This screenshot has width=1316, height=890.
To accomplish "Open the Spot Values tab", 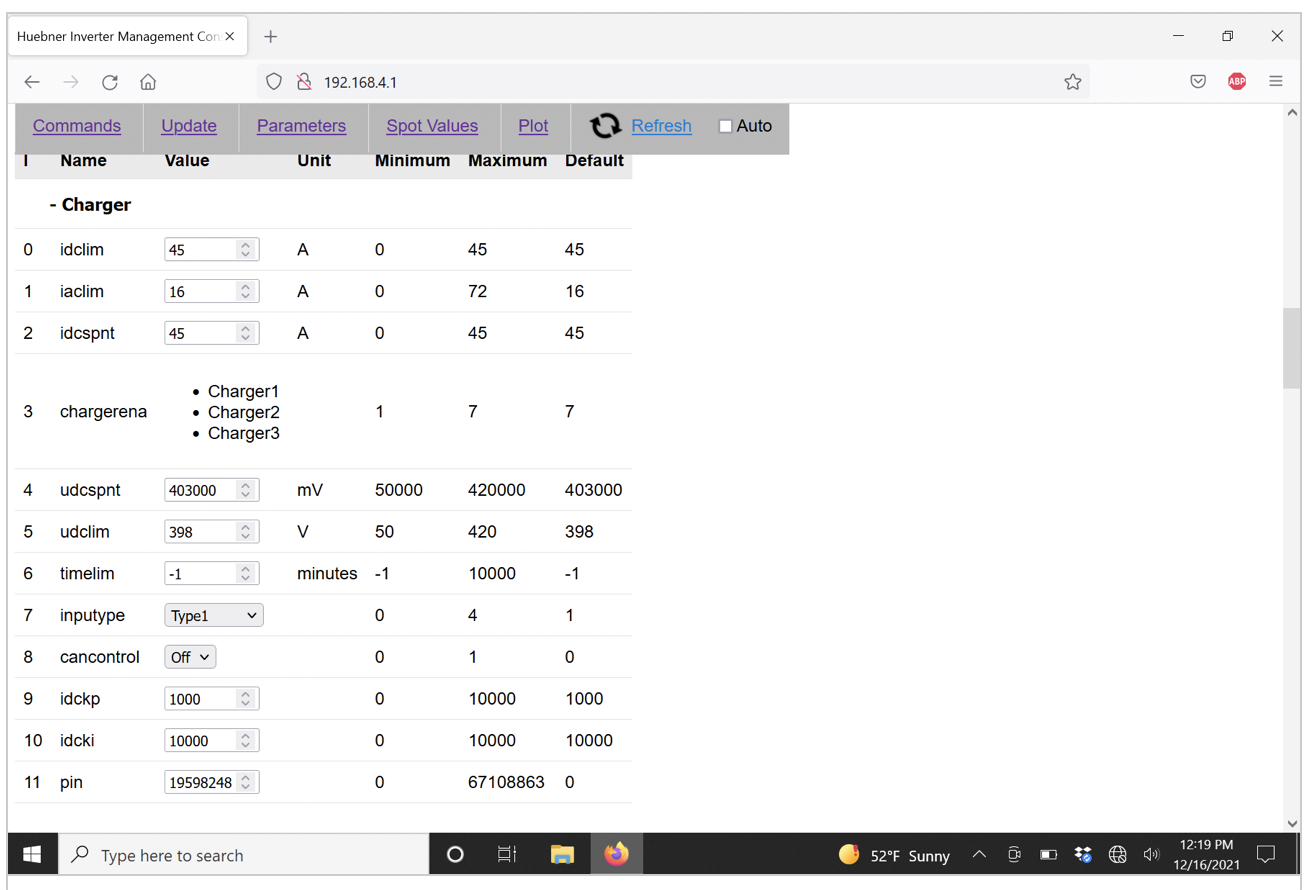I will (x=432, y=126).
